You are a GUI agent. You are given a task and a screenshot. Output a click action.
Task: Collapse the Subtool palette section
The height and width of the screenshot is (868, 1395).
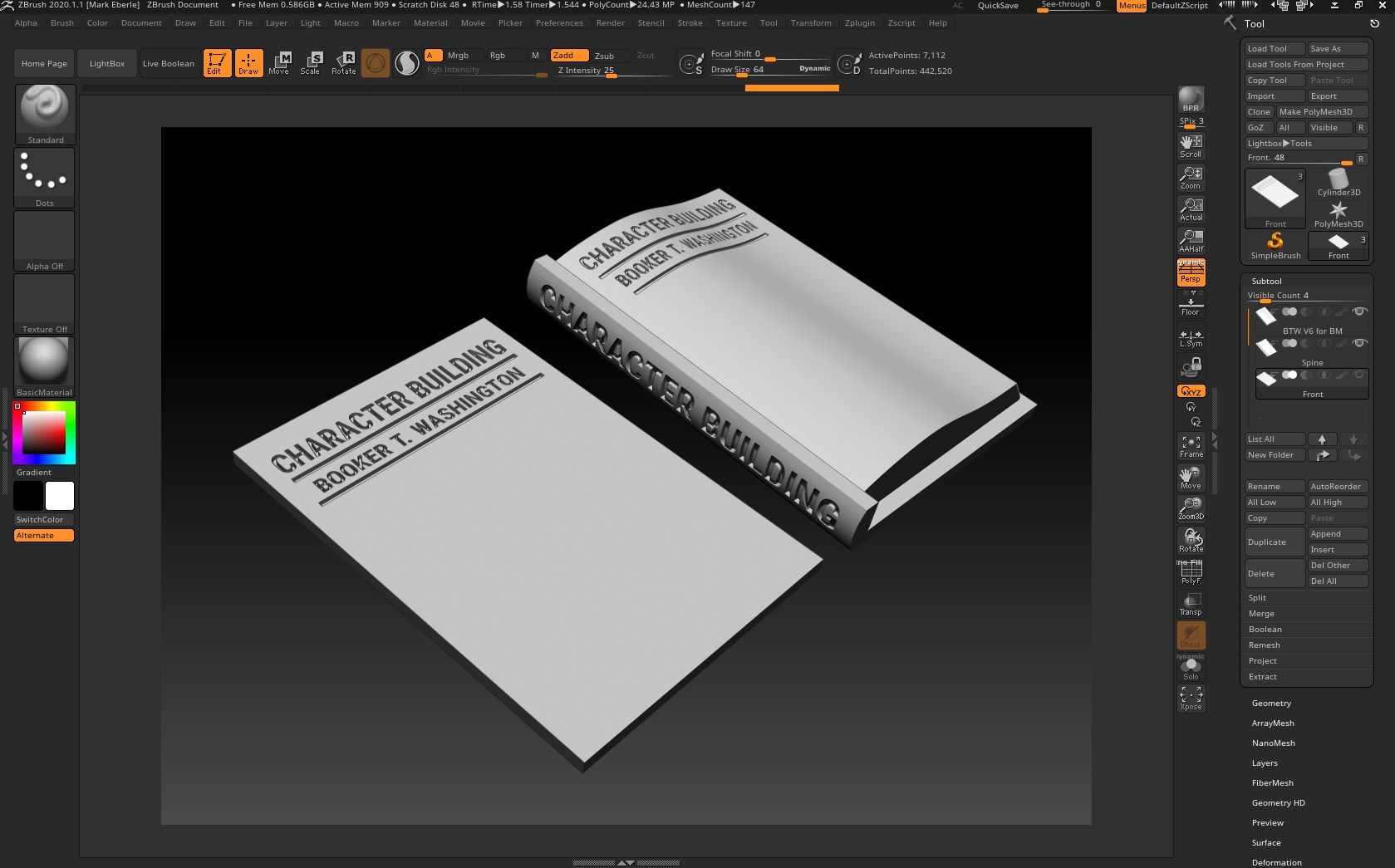[1266, 282]
